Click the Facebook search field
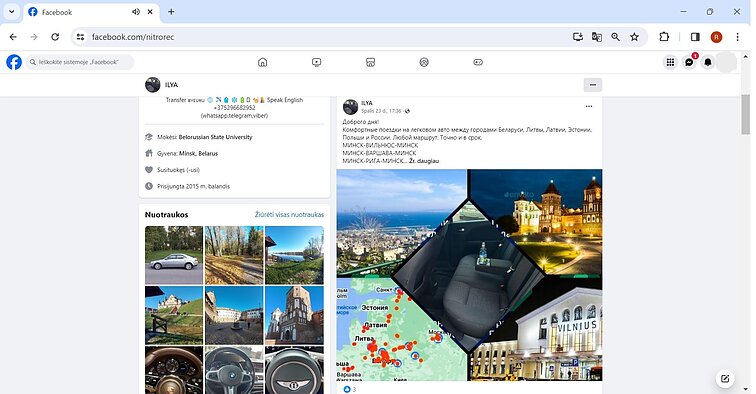This screenshot has height=394, width=756. pos(80,62)
